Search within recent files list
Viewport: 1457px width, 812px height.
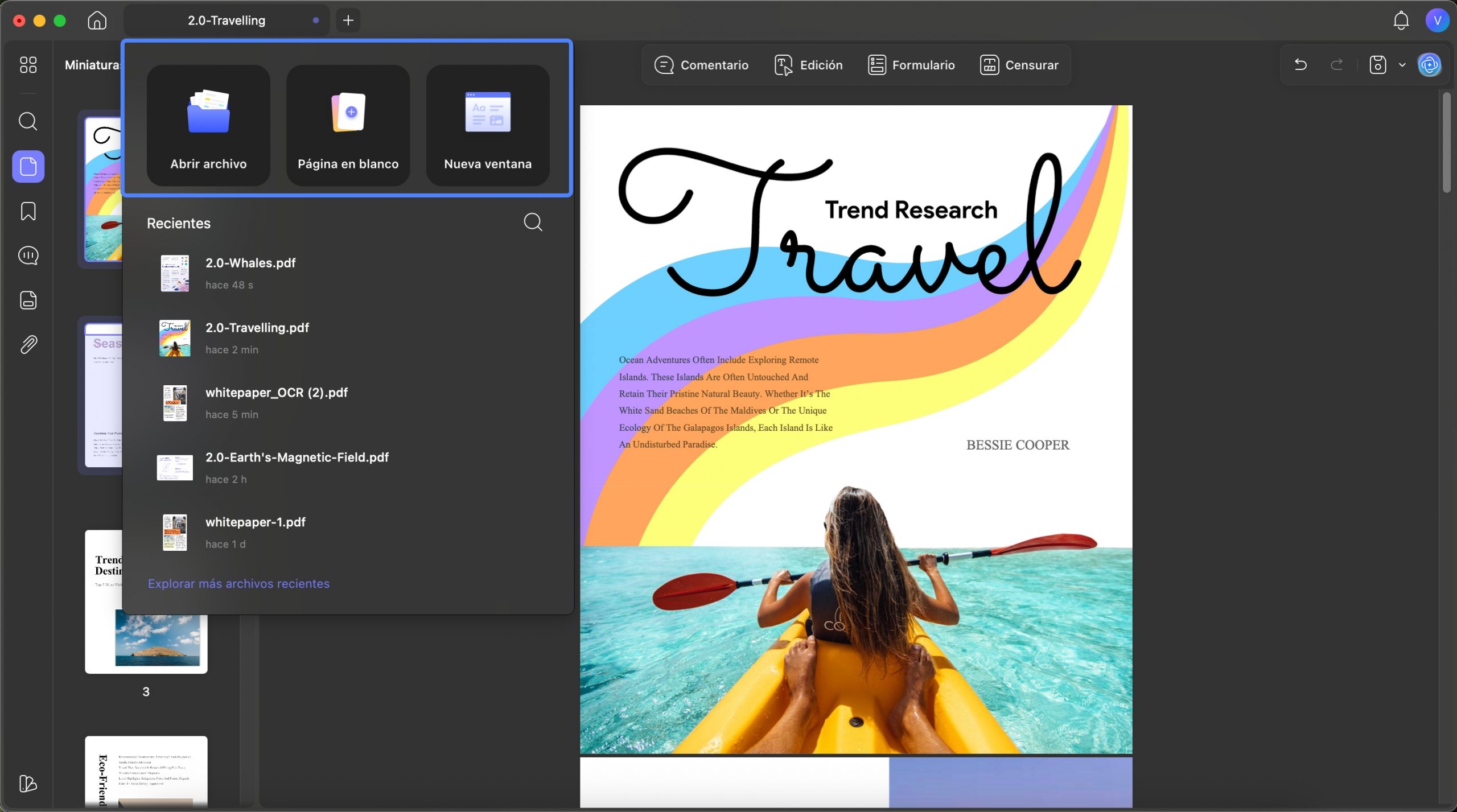click(x=533, y=222)
